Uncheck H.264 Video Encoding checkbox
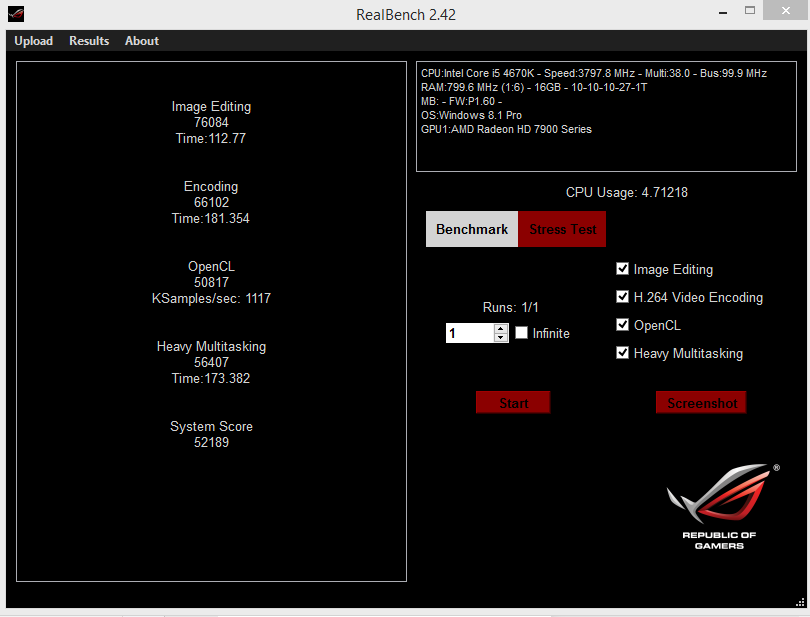 [x=622, y=297]
